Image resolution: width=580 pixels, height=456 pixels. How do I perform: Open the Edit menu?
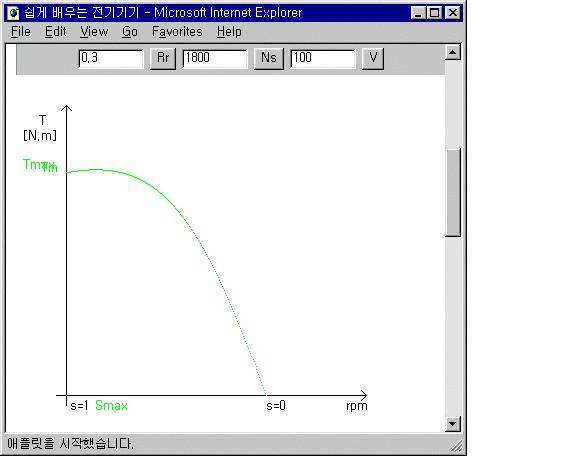click(55, 32)
